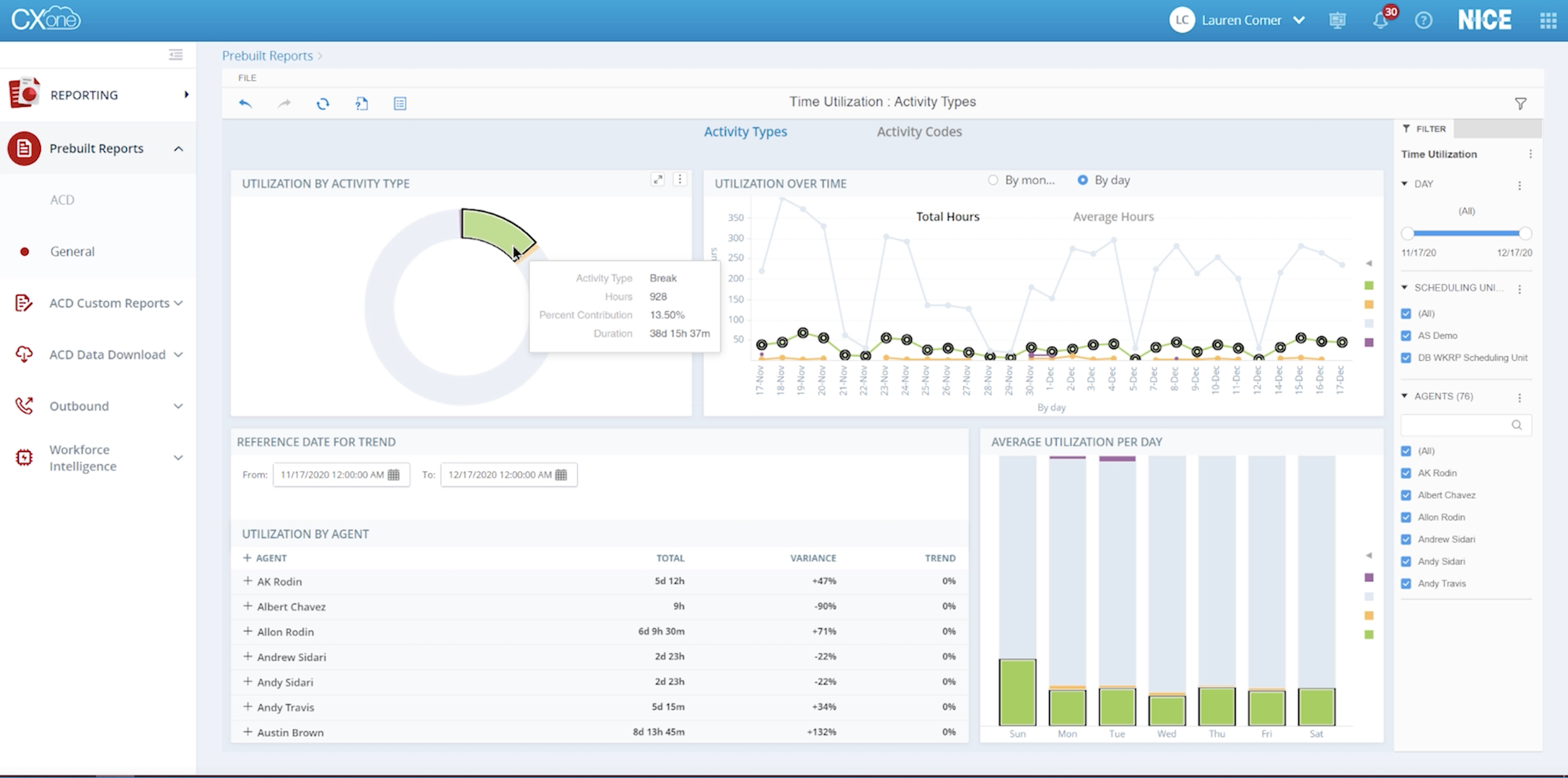This screenshot has width=1568, height=778.
Task: Select the FILTER panel tab
Action: point(1425,129)
